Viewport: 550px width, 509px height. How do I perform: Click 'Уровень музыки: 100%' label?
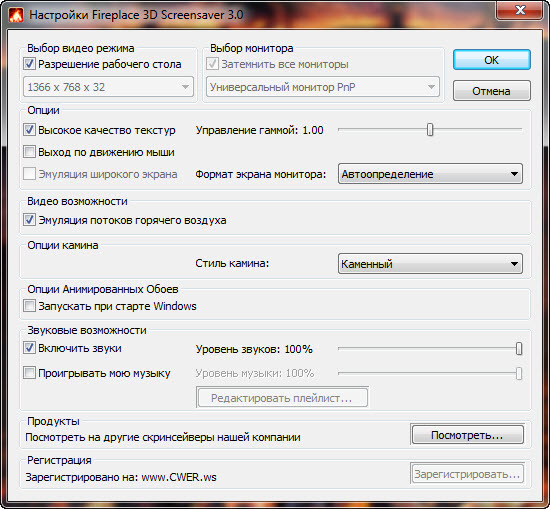255,373
